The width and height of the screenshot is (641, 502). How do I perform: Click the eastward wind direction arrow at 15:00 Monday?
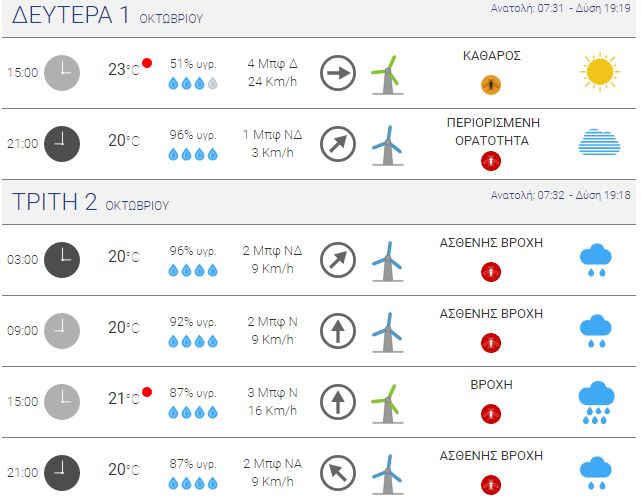[x=338, y=73]
